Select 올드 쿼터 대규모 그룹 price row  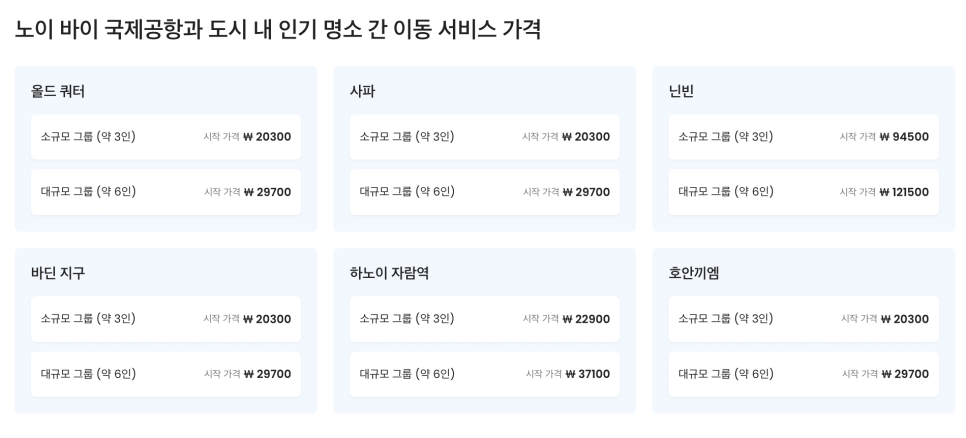[166, 192]
